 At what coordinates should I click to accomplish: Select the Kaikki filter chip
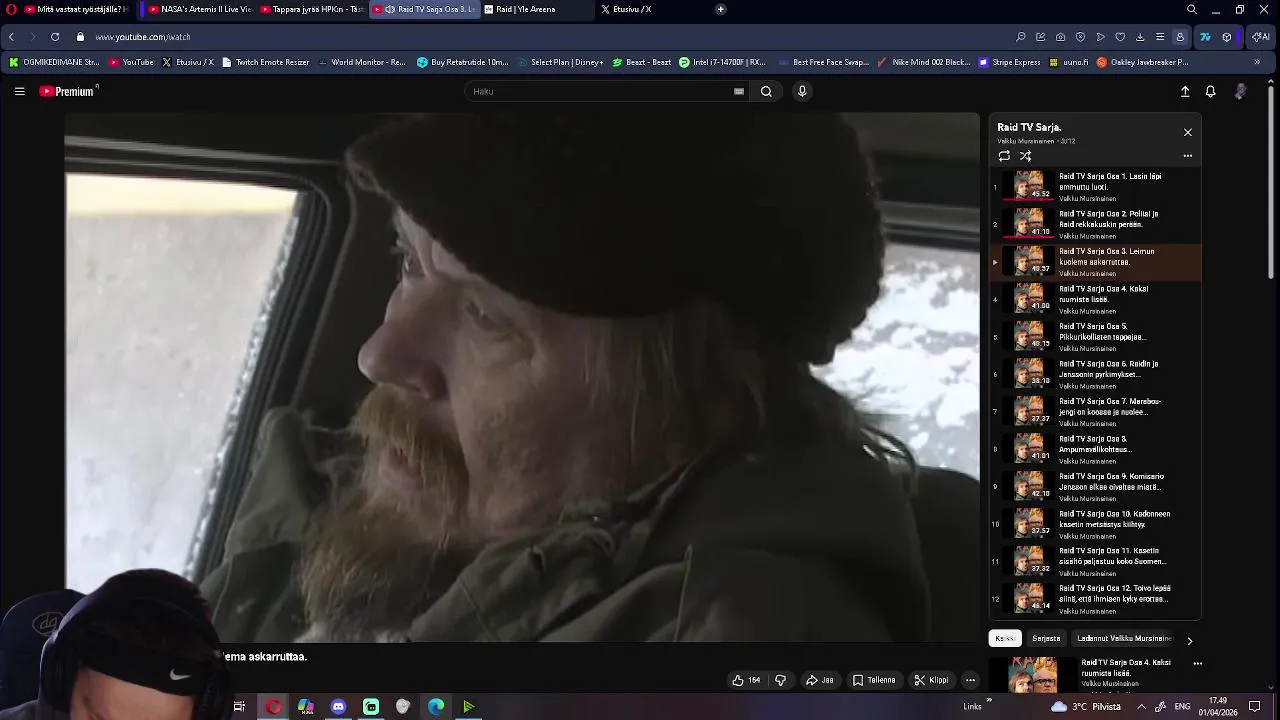click(x=1005, y=638)
